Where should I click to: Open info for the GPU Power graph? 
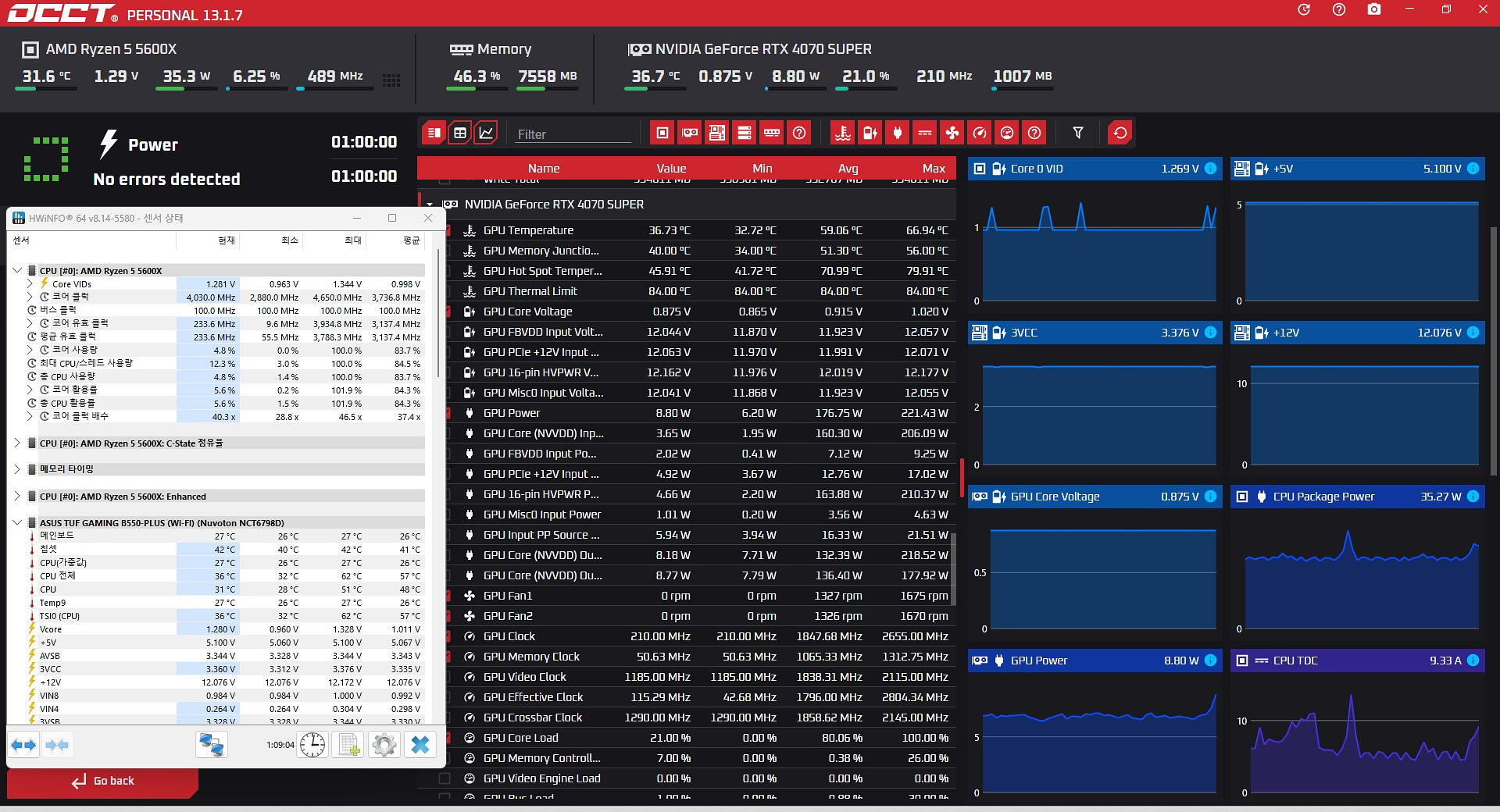(x=1210, y=661)
